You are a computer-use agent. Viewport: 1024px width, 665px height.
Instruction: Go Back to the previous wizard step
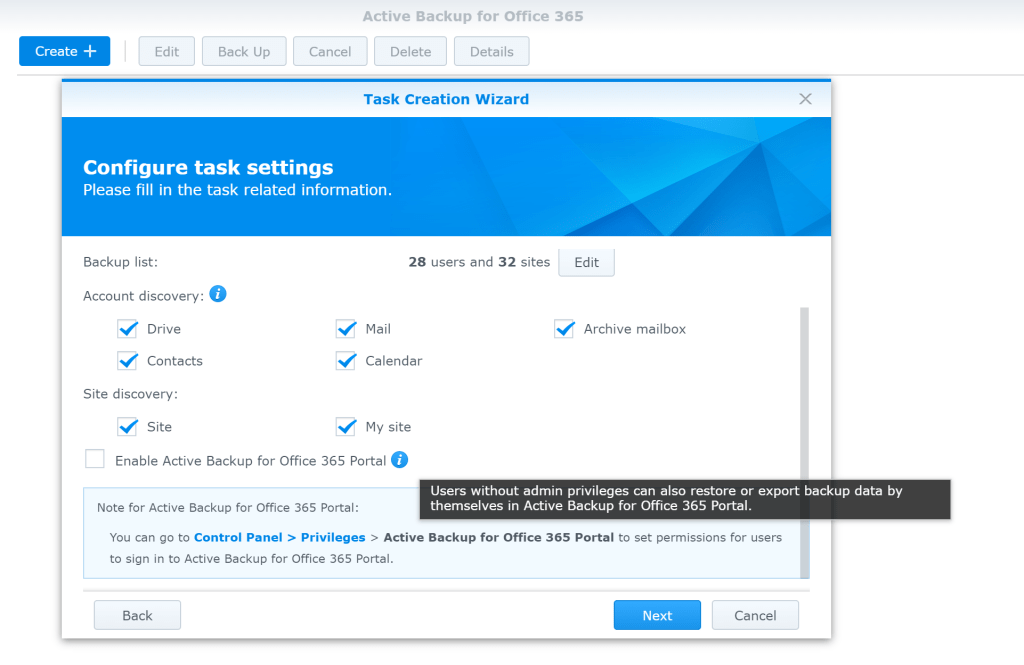(137, 615)
